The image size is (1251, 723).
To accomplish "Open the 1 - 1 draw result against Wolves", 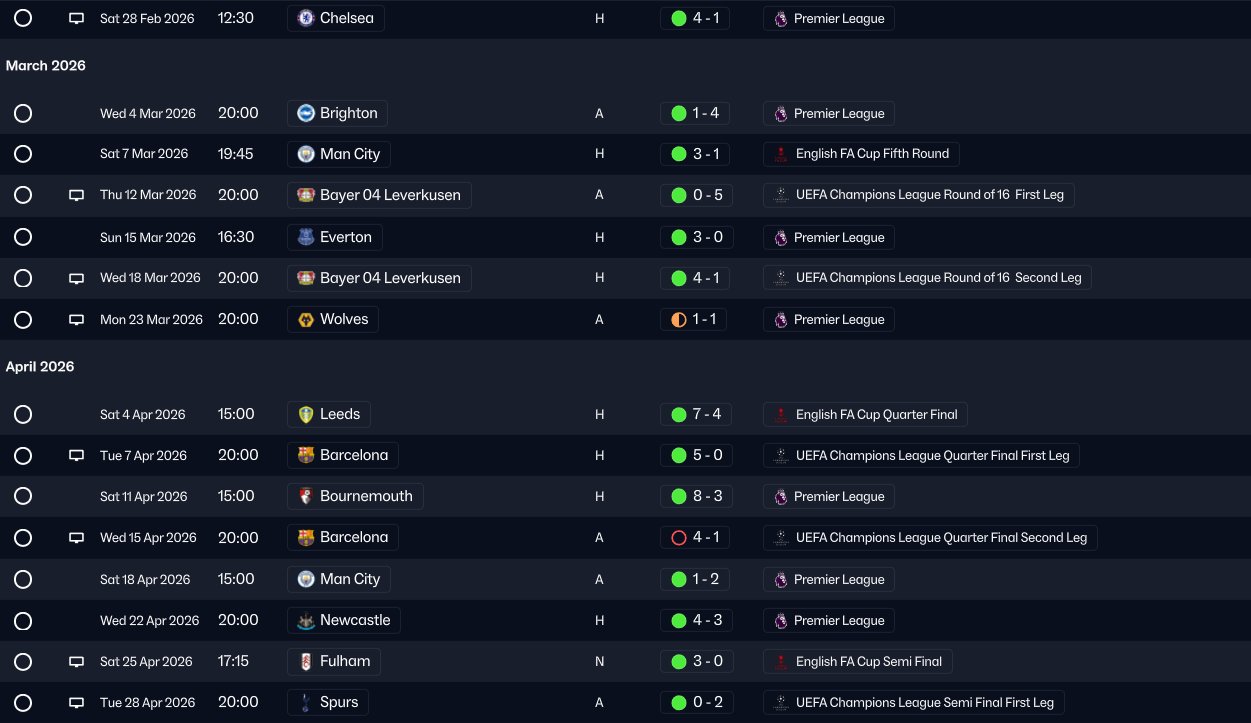I will (695, 319).
